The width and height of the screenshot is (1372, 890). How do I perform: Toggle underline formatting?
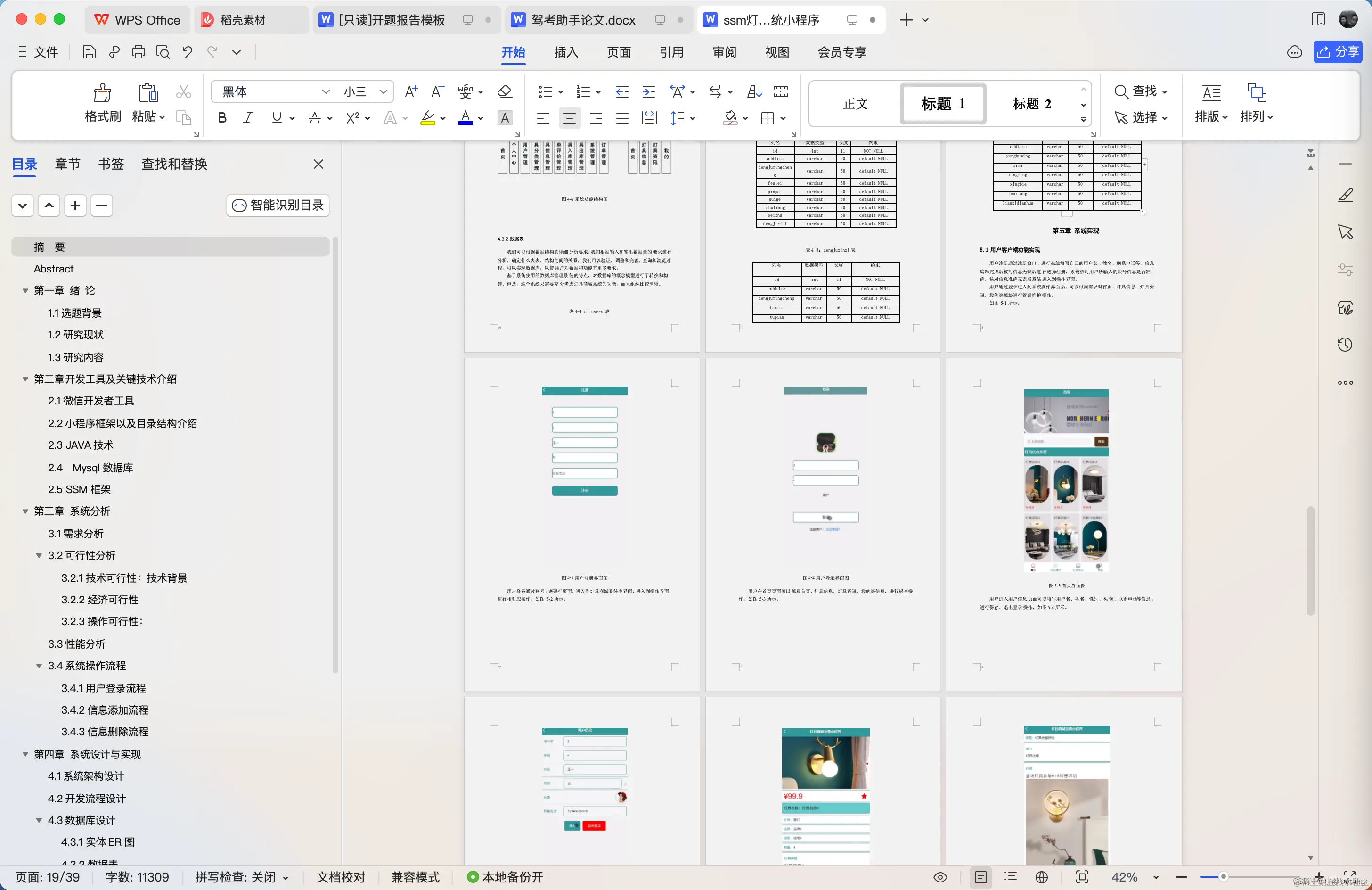click(276, 117)
